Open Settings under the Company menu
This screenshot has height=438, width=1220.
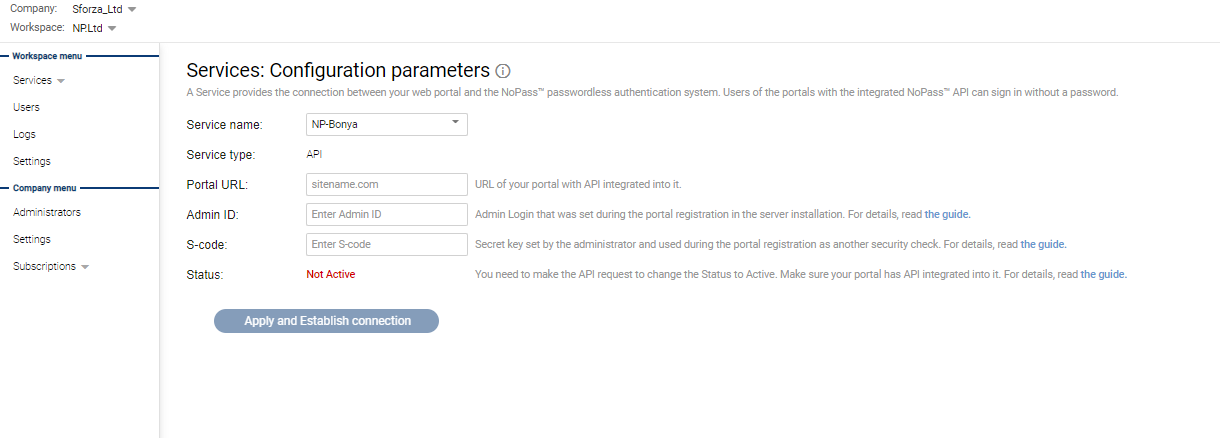(x=31, y=239)
